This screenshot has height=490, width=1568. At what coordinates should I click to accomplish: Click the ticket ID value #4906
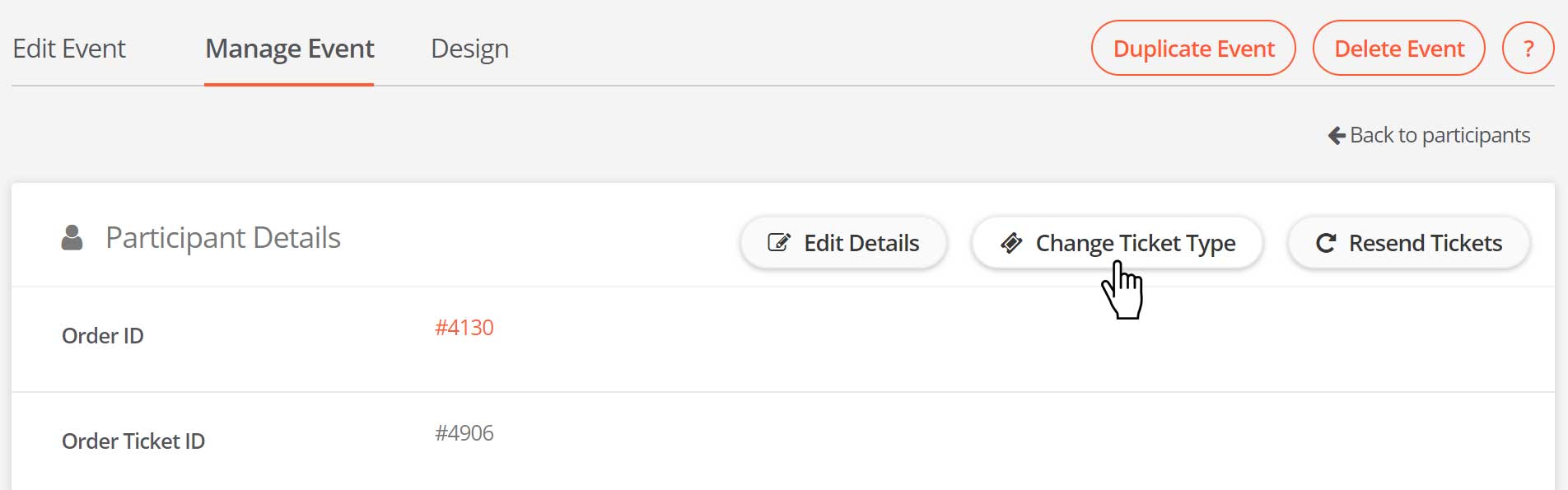[464, 433]
